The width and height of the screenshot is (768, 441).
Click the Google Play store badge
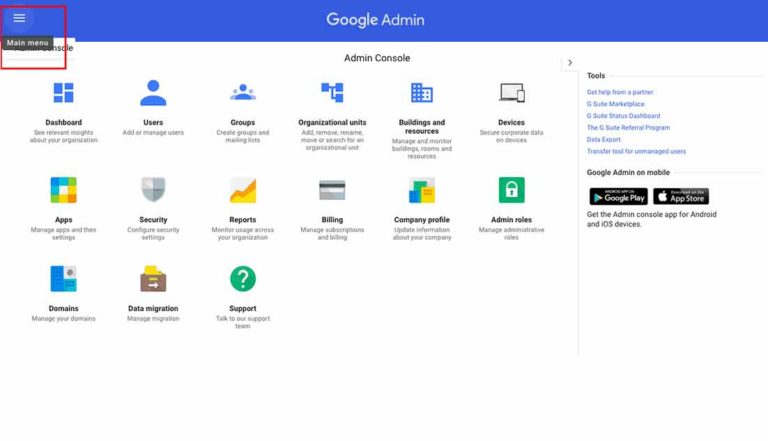coord(619,196)
